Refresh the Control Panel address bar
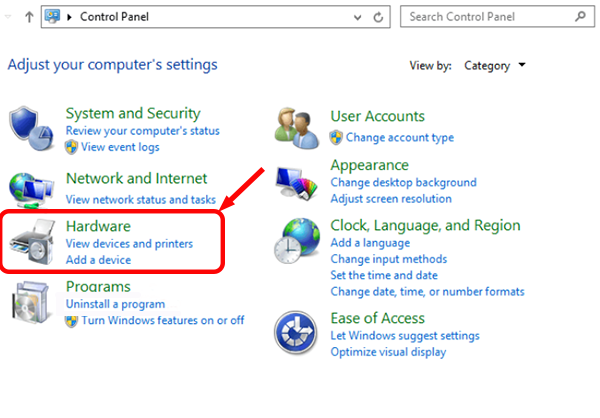Viewport: 600px width, 418px height. coord(380,17)
